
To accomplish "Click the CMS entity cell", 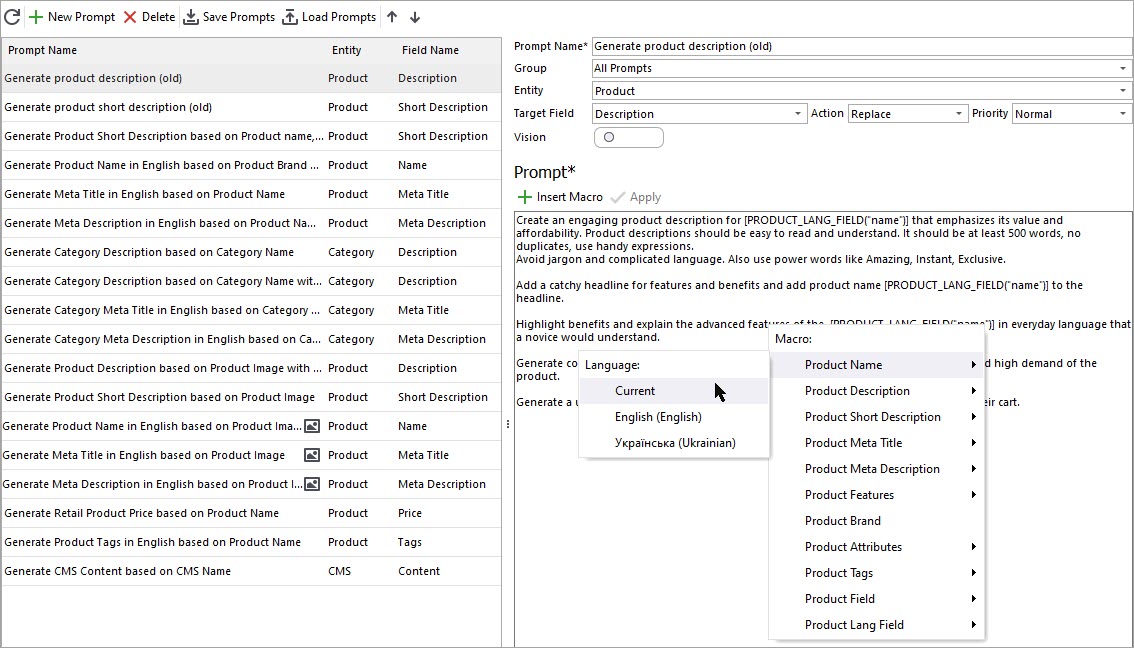I will coord(339,571).
